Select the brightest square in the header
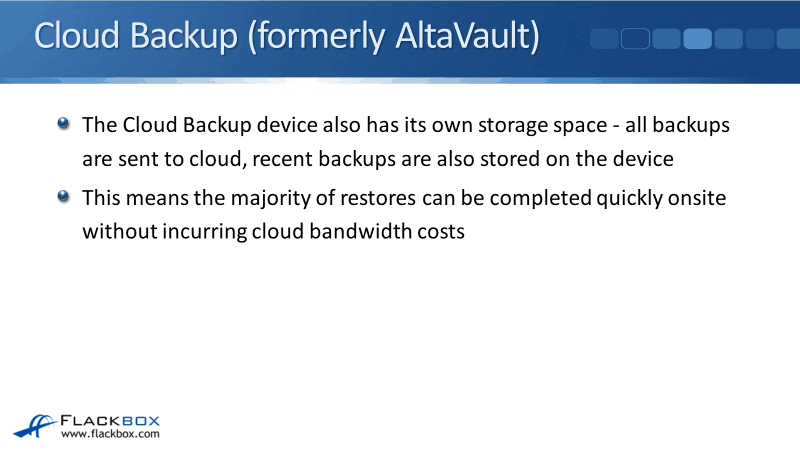The image size is (800, 450). (x=697, y=39)
